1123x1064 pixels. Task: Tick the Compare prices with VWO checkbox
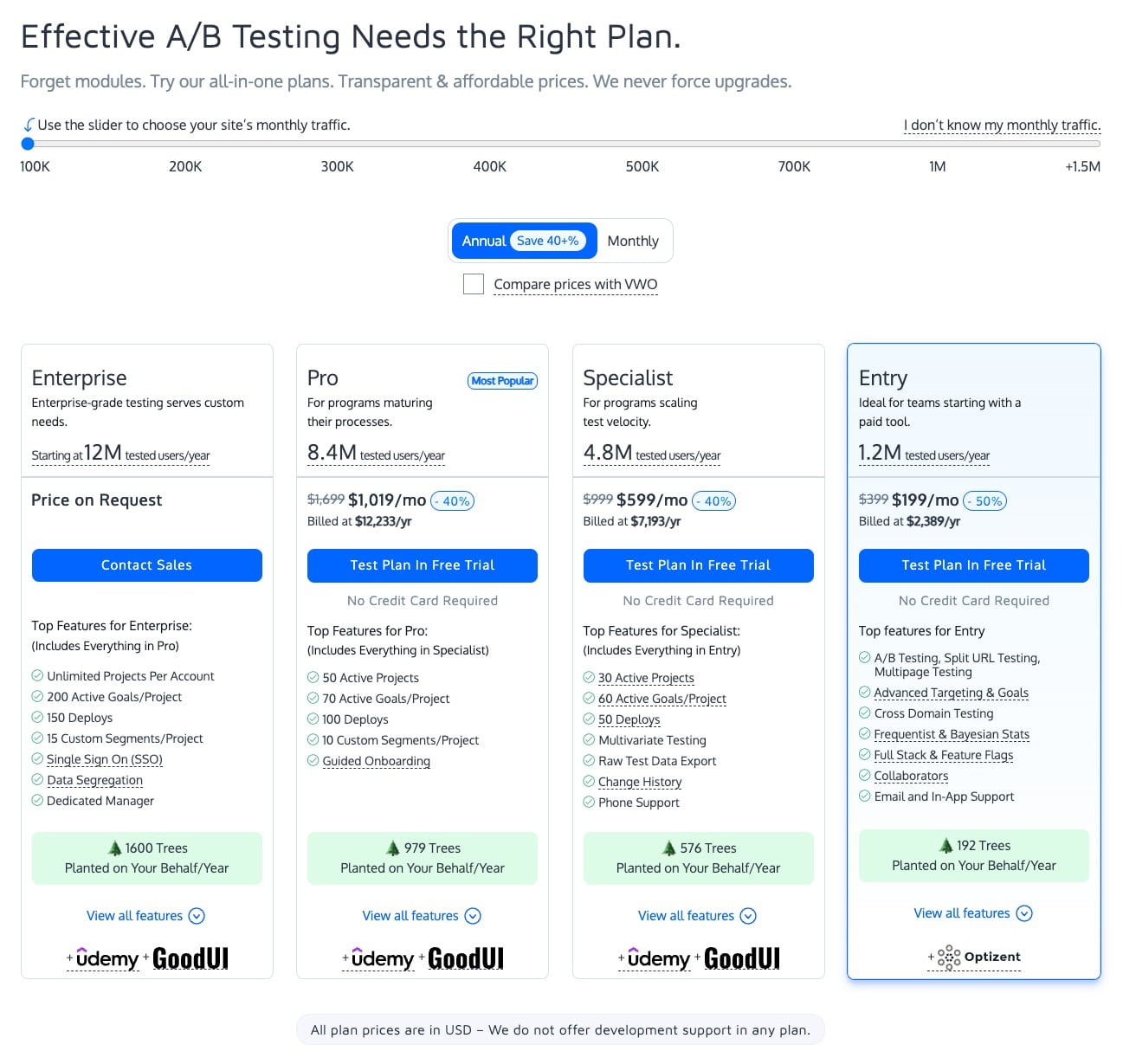[474, 284]
